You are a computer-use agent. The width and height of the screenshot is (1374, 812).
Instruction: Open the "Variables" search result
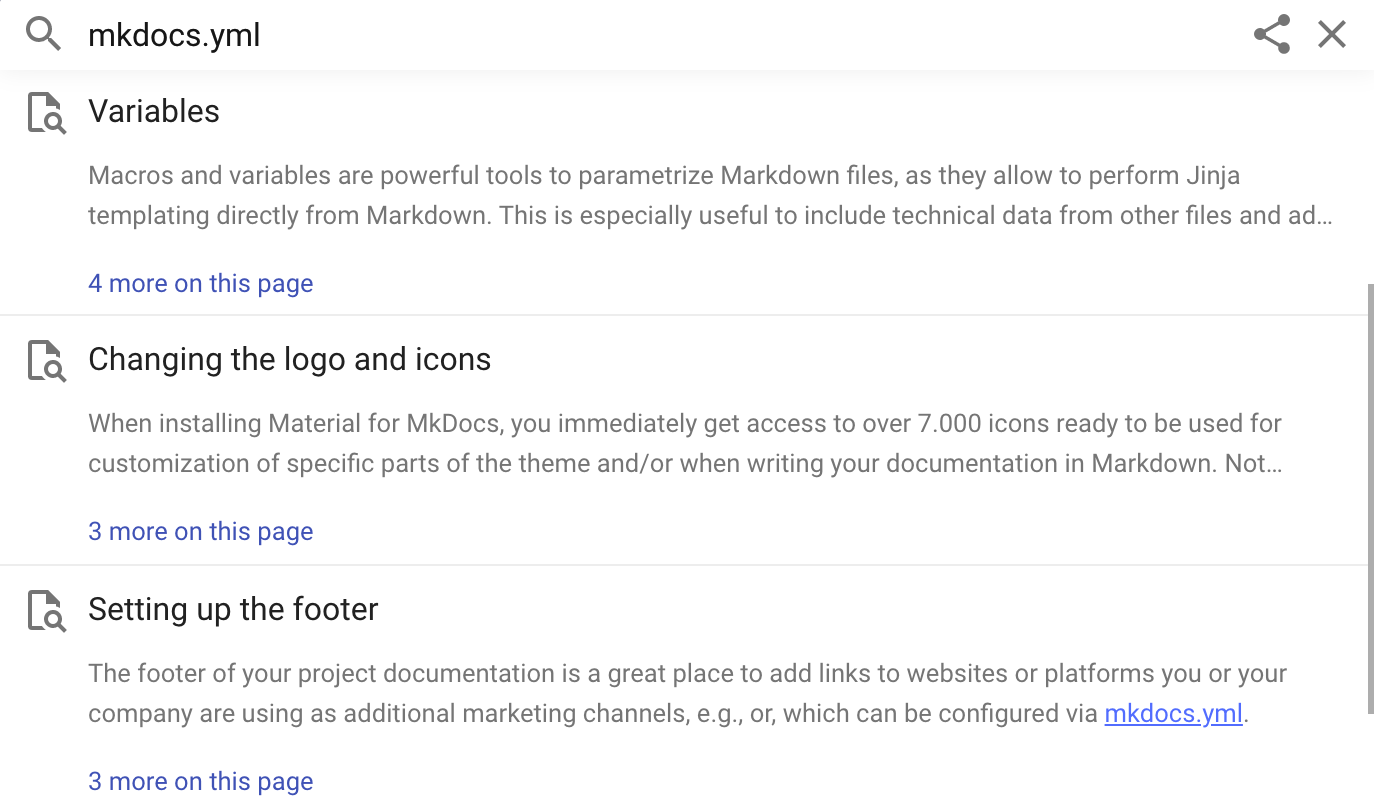pos(154,111)
